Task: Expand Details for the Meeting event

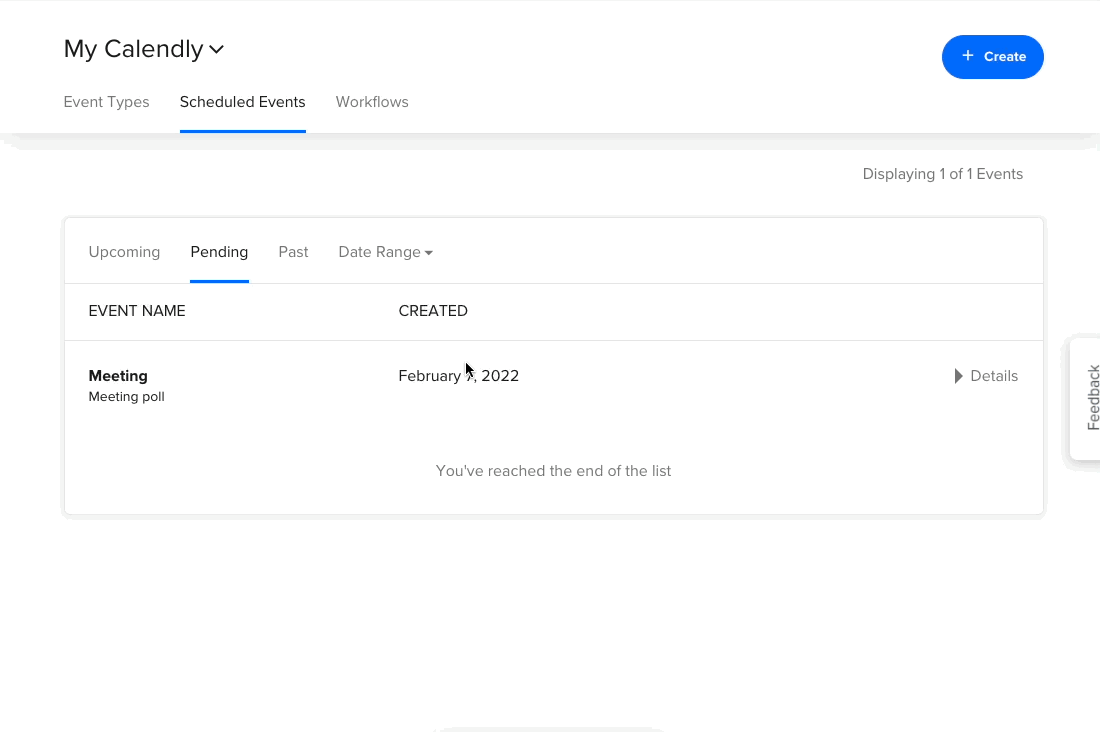Action: click(986, 376)
